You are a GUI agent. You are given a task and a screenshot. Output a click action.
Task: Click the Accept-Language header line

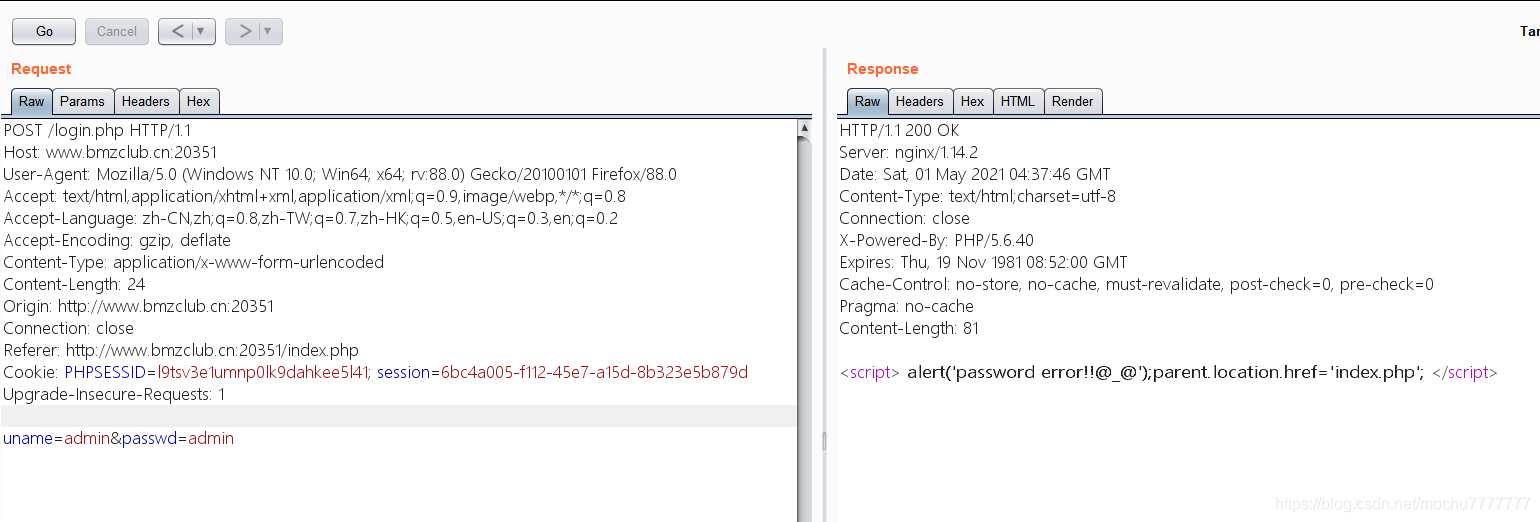coord(311,218)
